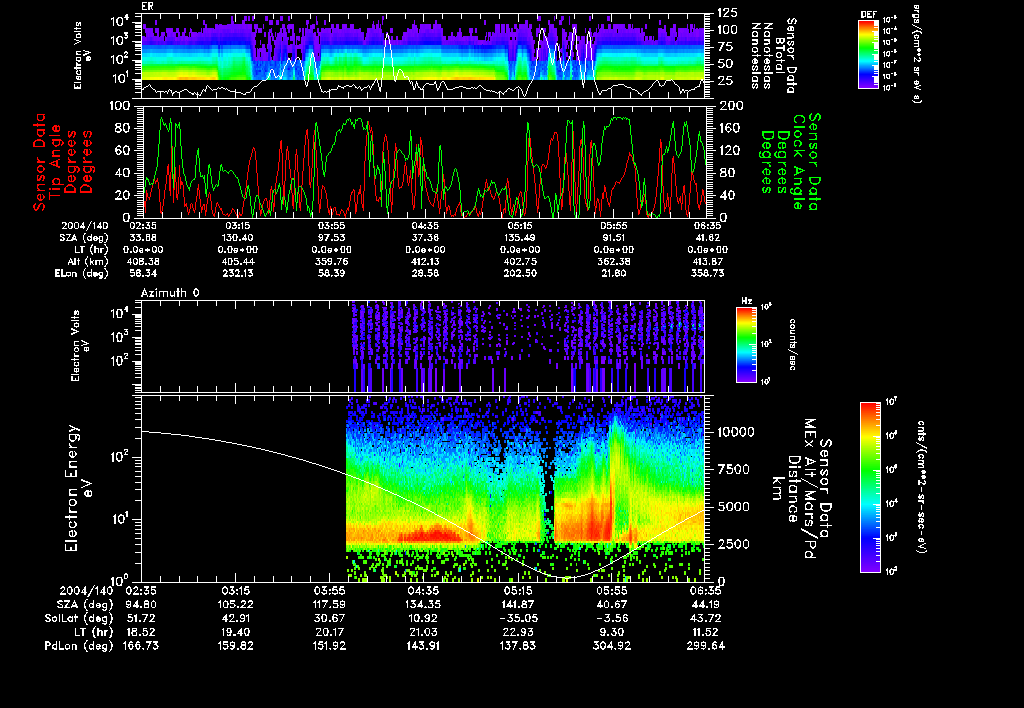1024x708 pixels.
Task: Click the altitude value 412.13
Action: point(425,261)
